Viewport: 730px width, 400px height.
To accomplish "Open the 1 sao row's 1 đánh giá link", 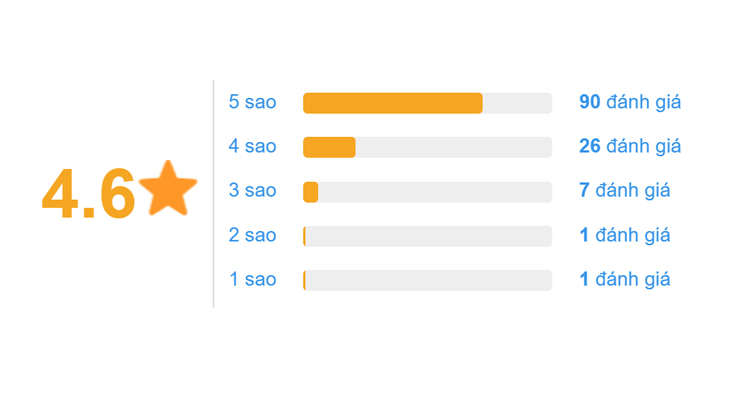I will tap(624, 279).
